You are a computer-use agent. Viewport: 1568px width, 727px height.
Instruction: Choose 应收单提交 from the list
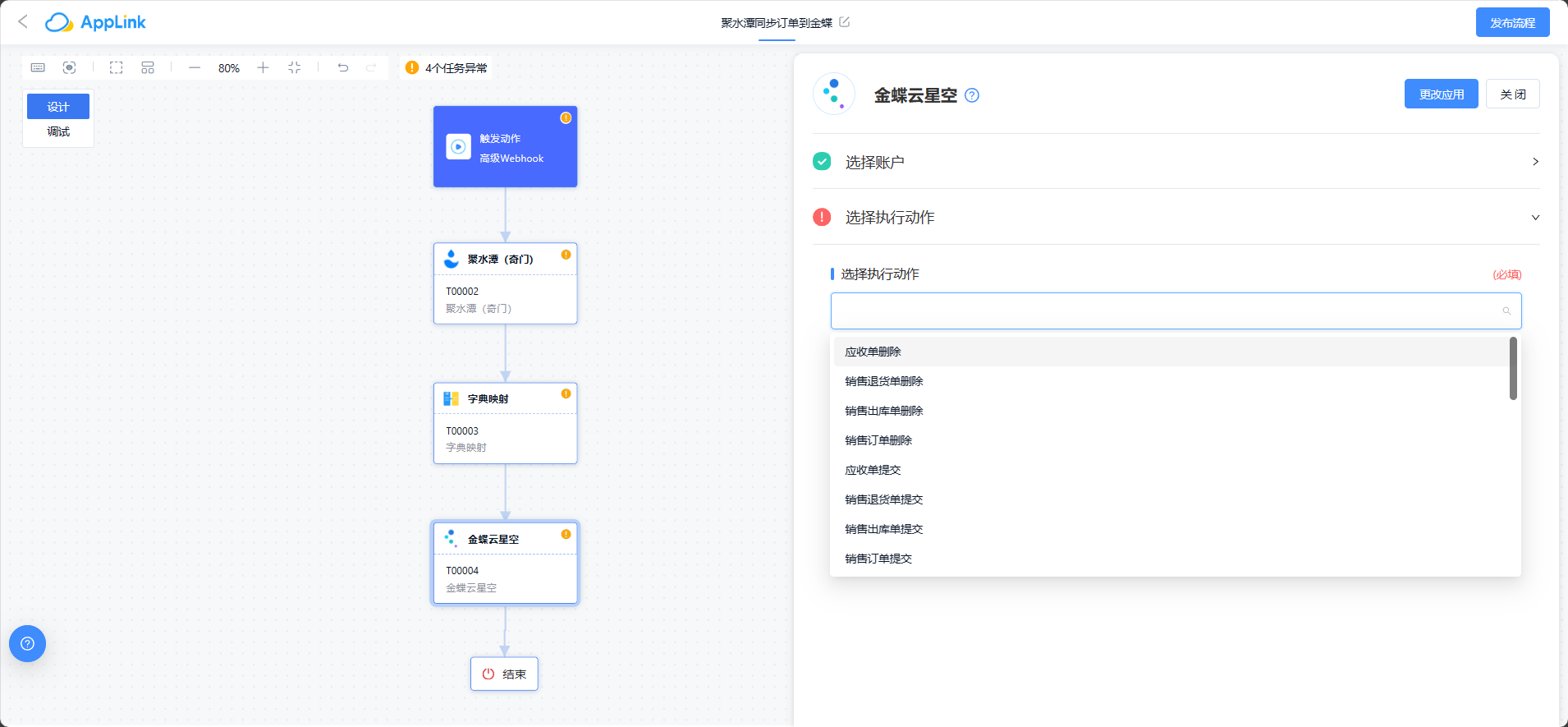click(x=1172, y=470)
